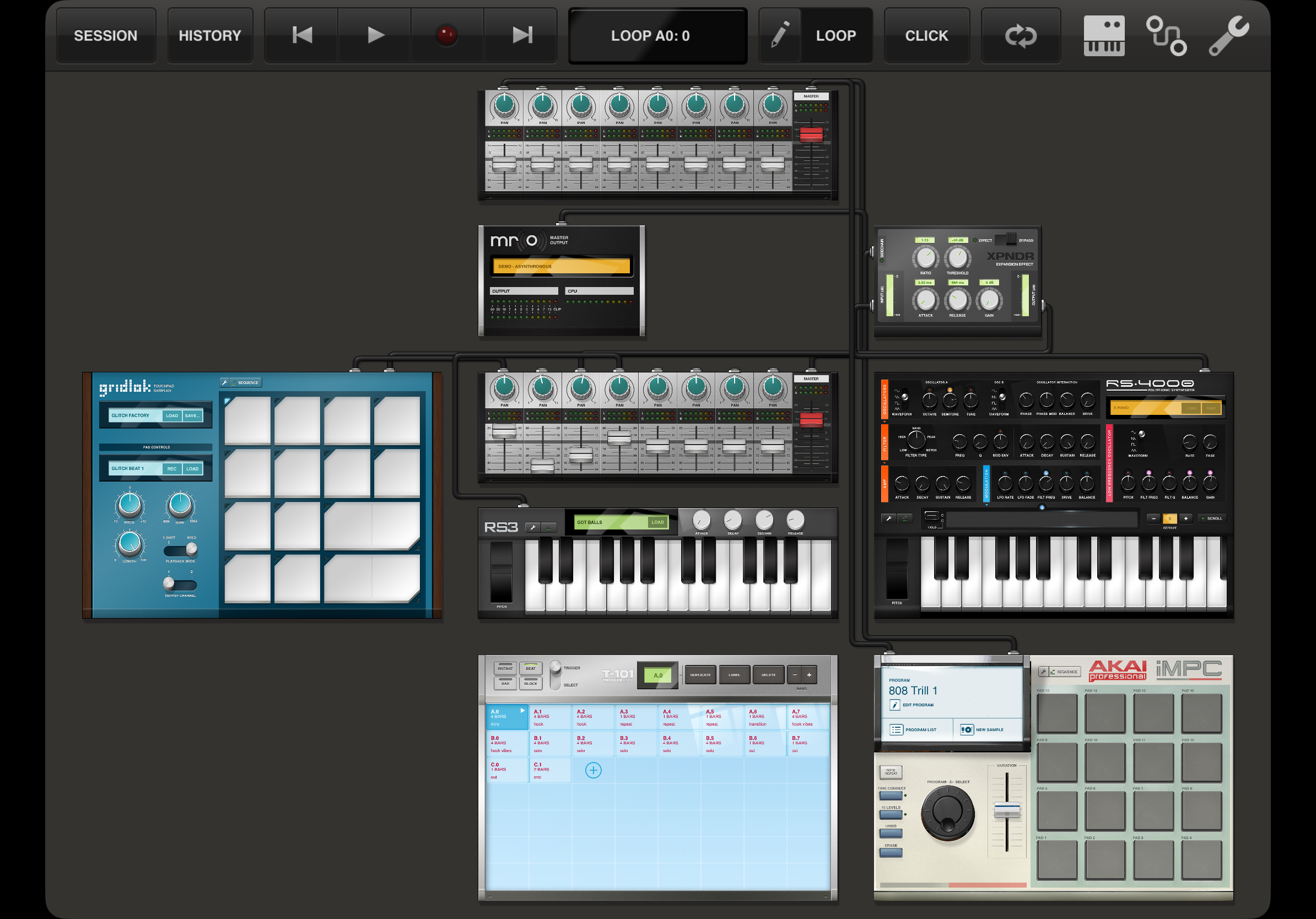Toggle the CLICK metronome
The image size is (1316, 919).
click(x=927, y=35)
